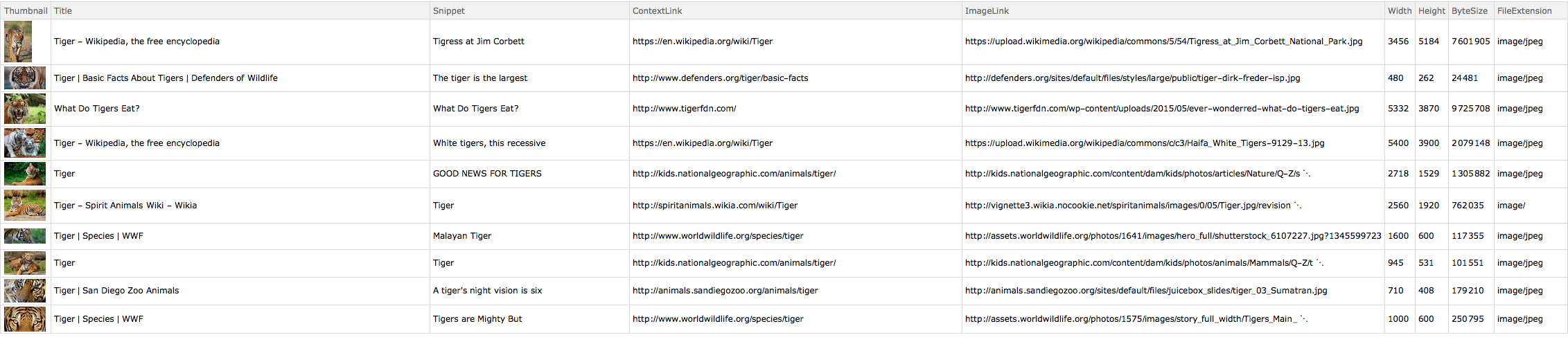Expand the truncated Tigers_Main_ image link ellipsis
This screenshot has width=1568, height=344.
pos(1303,319)
